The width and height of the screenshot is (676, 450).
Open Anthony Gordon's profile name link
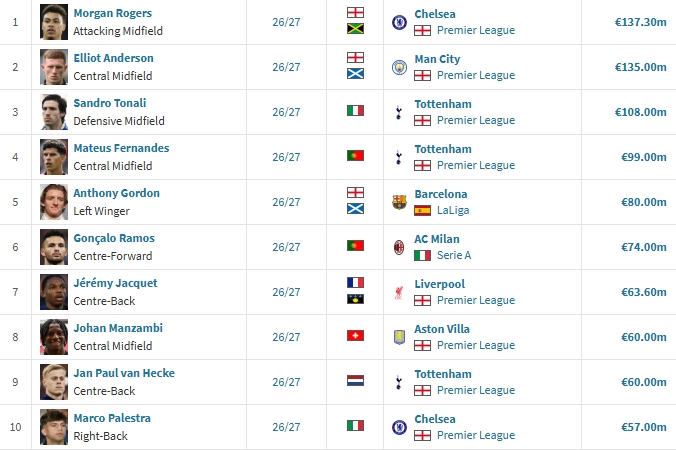point(116,193)
